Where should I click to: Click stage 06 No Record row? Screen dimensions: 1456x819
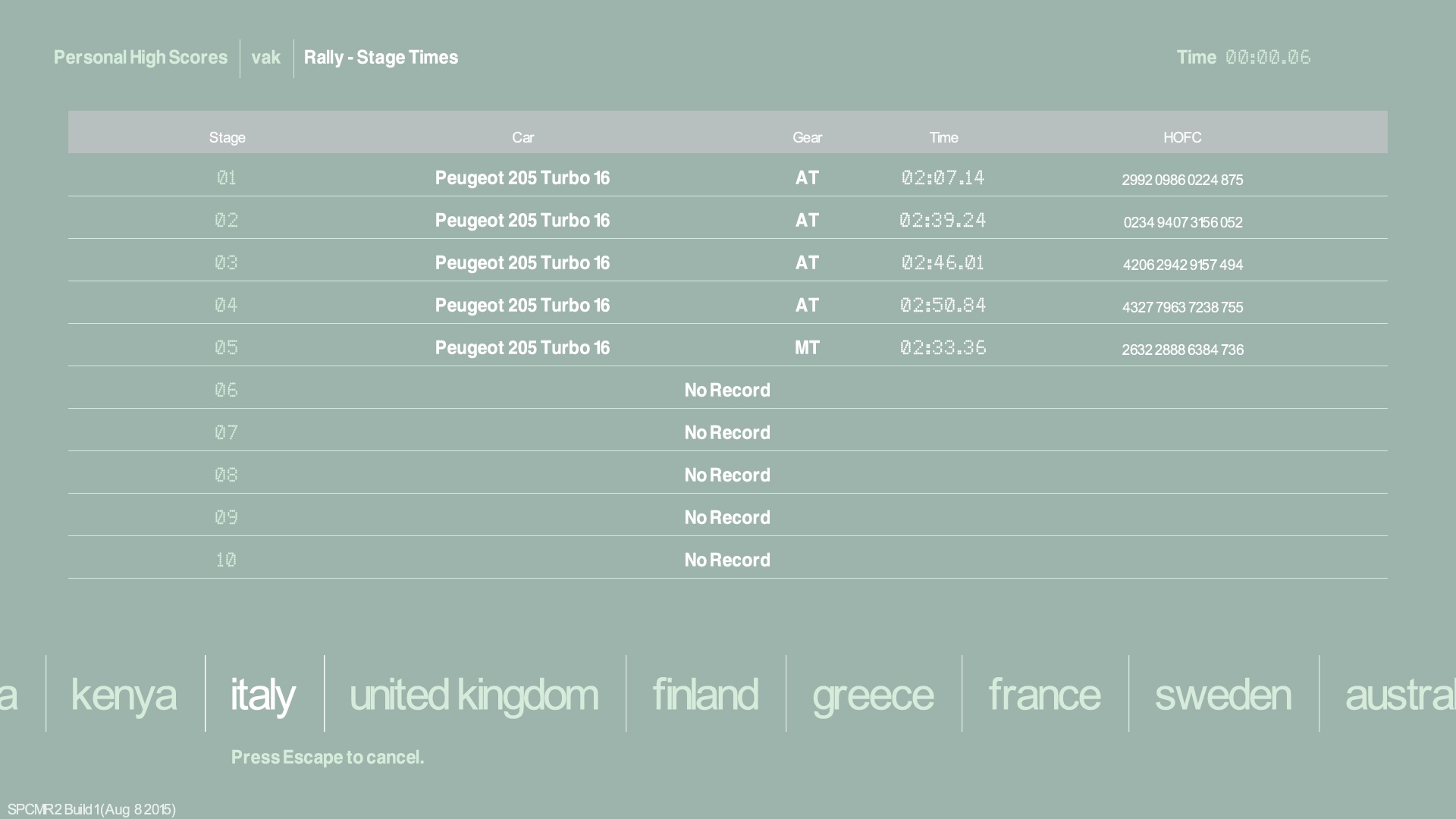click(726, 391)
